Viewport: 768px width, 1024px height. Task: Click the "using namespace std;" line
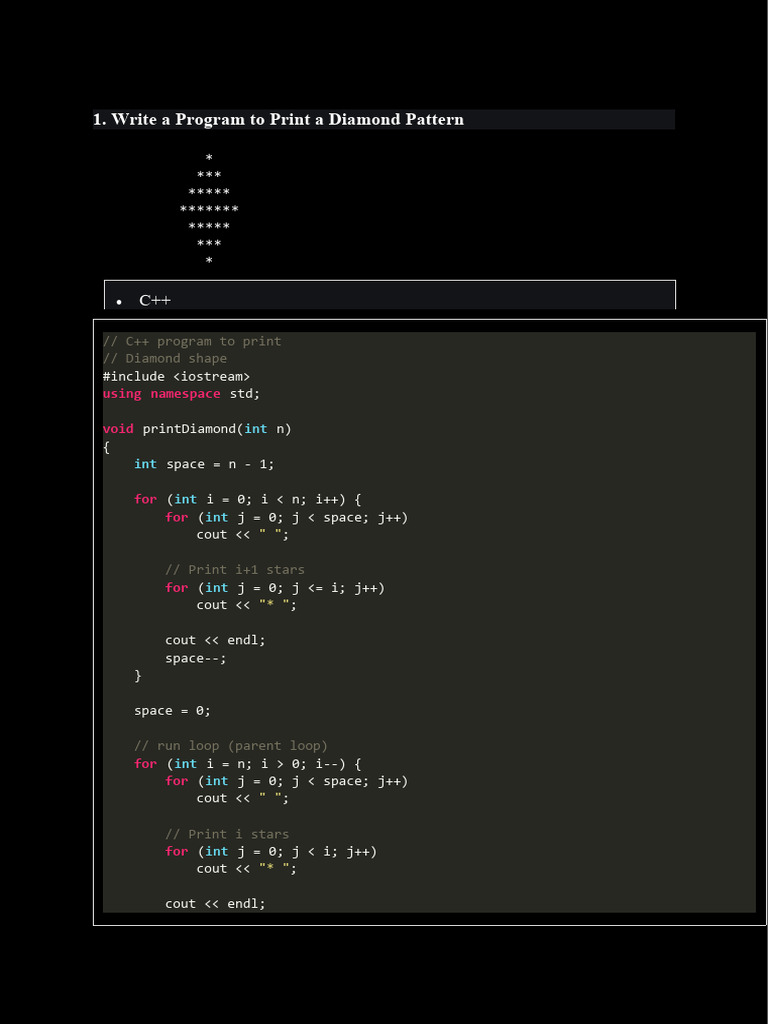click(x=181, y=393)
